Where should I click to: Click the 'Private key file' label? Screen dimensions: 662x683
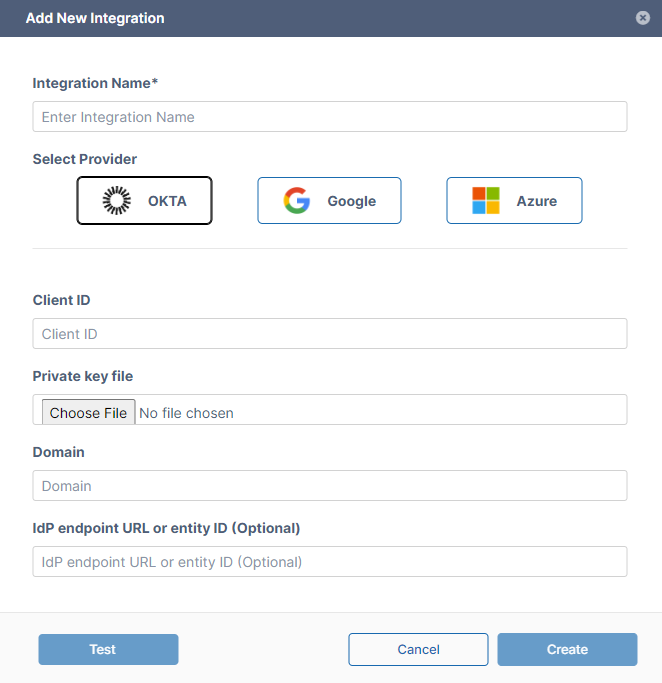point(83,376)
